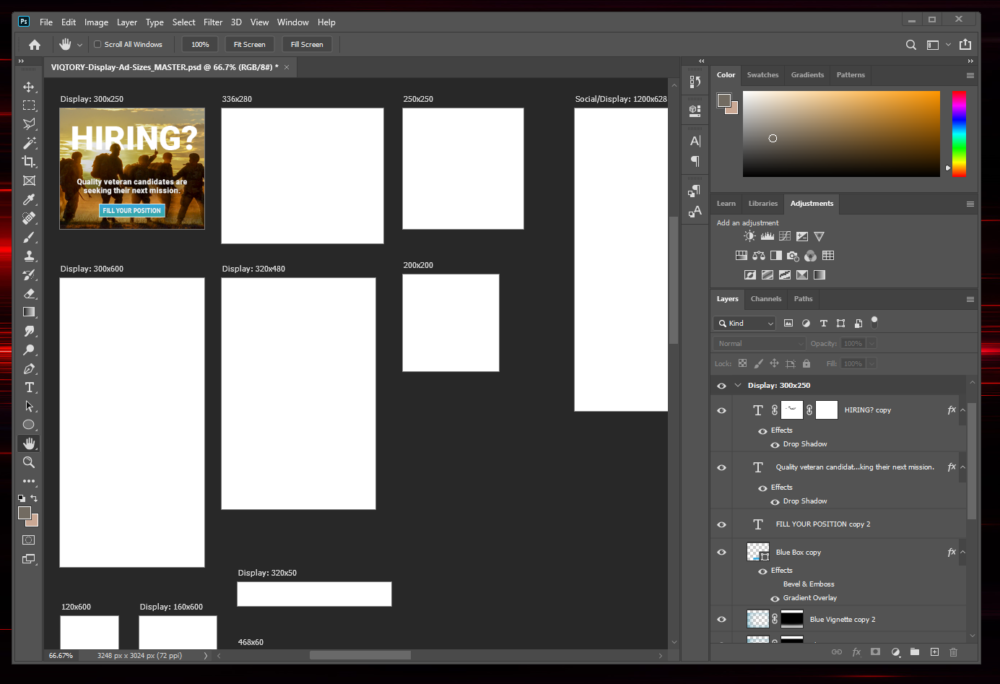Image resolution: width=1000 pixels, height=684 pixels.
Task: Activate the Type tool
Action: 29,387
